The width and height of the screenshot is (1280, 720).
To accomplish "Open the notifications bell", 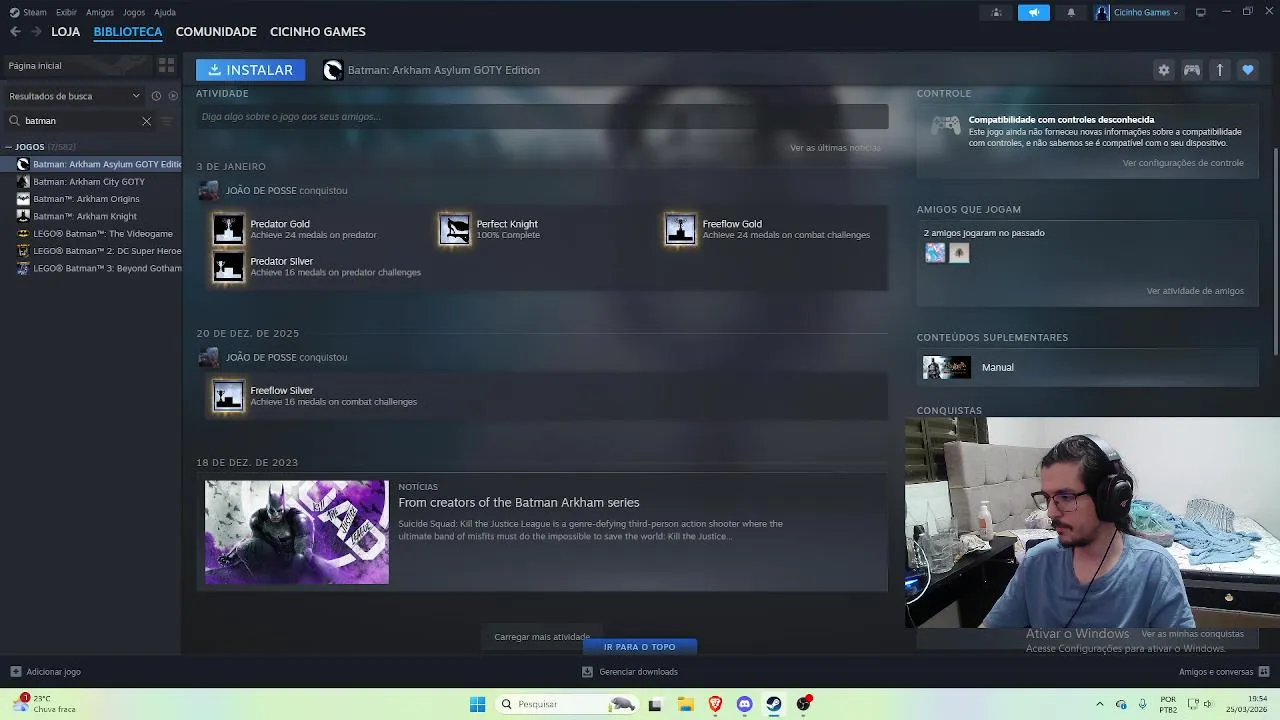I will [1071, 12].
